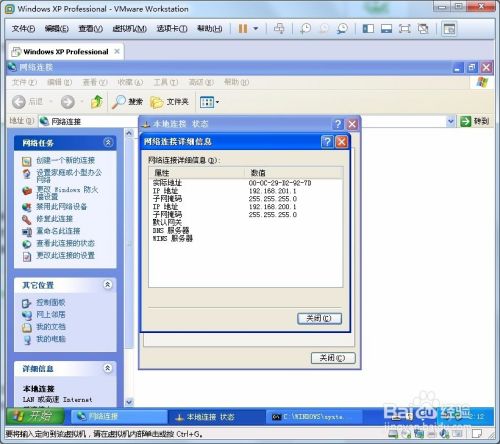500x444 pixels.
Task: Open the views dropdown in the explorer toolbar
Action: (x=209, y=102)
